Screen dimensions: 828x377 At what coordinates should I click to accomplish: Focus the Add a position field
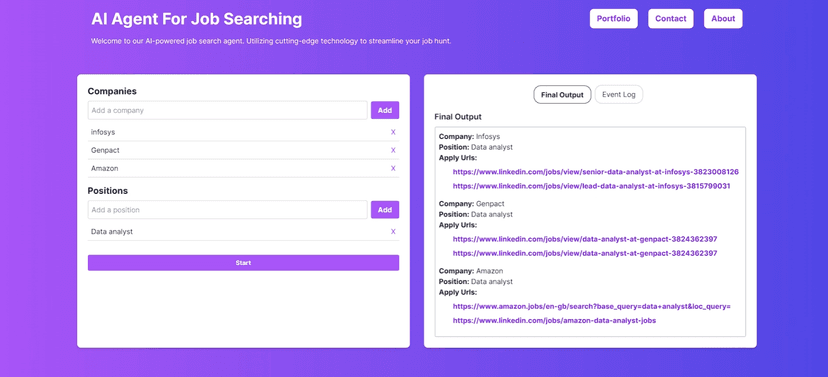pos(228,210)
